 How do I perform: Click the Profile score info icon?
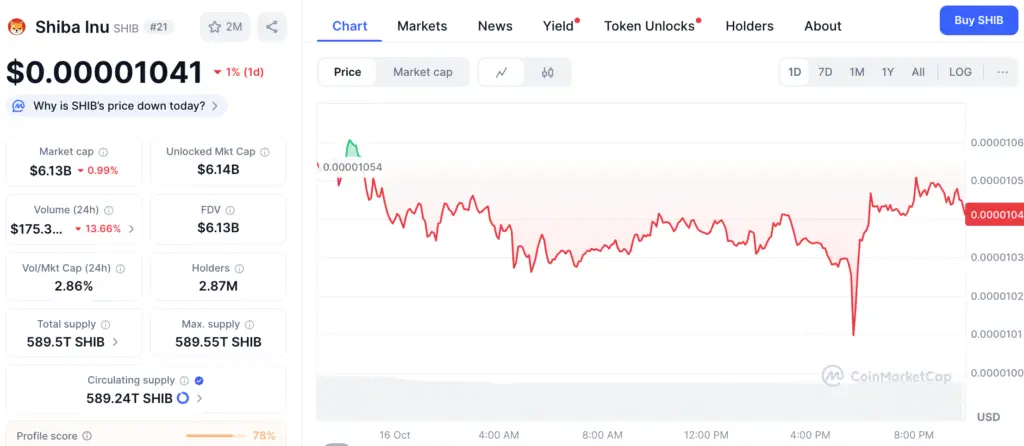tap(87, 436)
